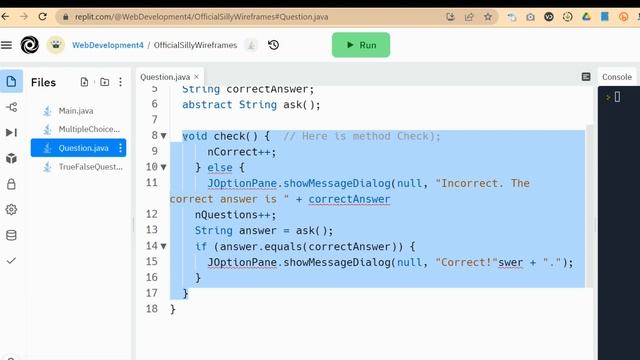Click "nQuestions++;" on line 12
Viewport: 640px width, 360px height.
tap(236, 215)
